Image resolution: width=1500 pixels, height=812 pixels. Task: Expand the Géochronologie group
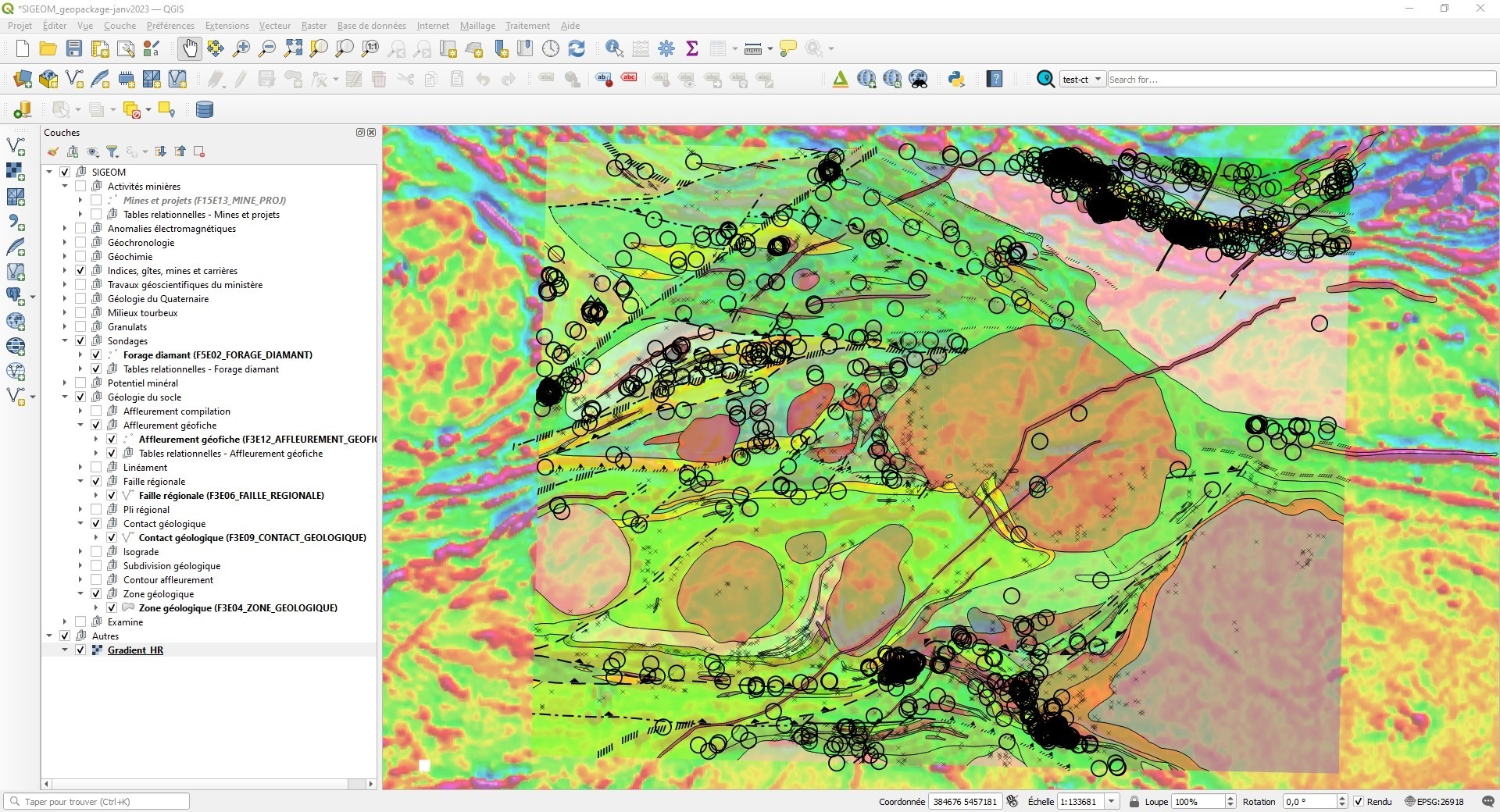tap(65, 242)
